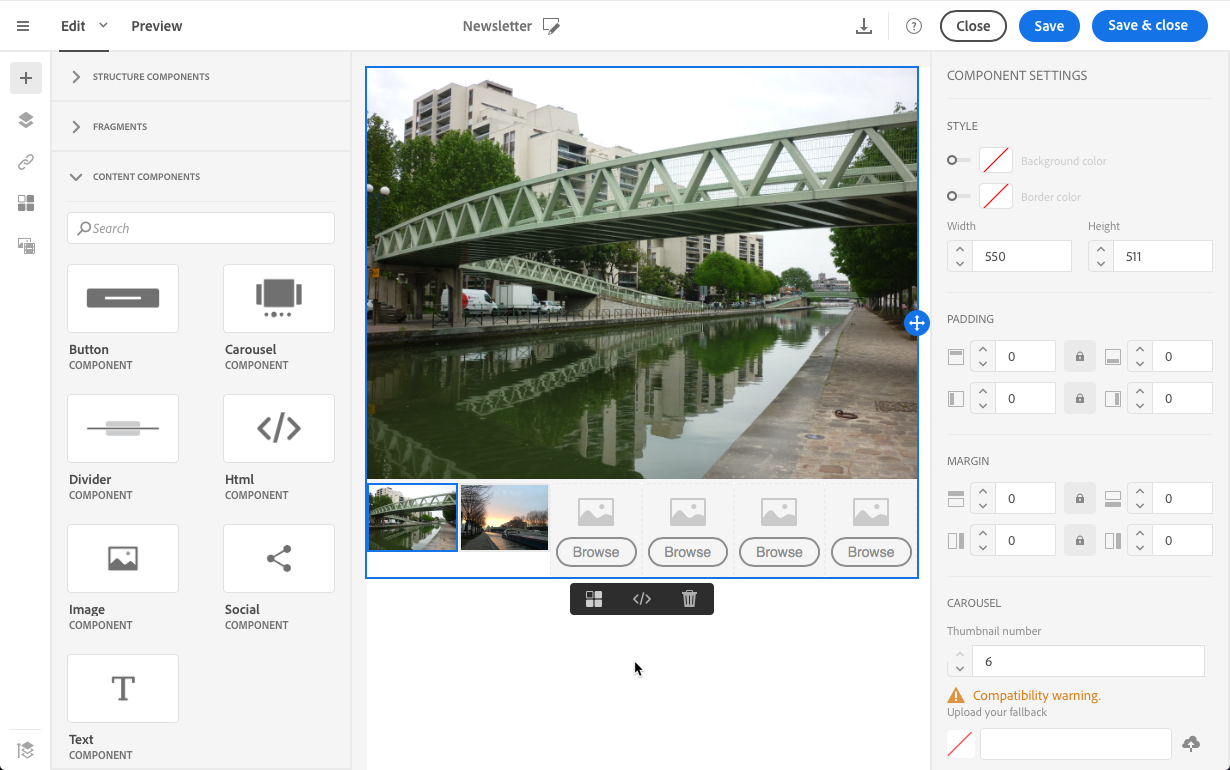Open the layers icon in left sidebar
Image resolution: width=1230 pixels, height=770 pixels.
click(26, 120)
